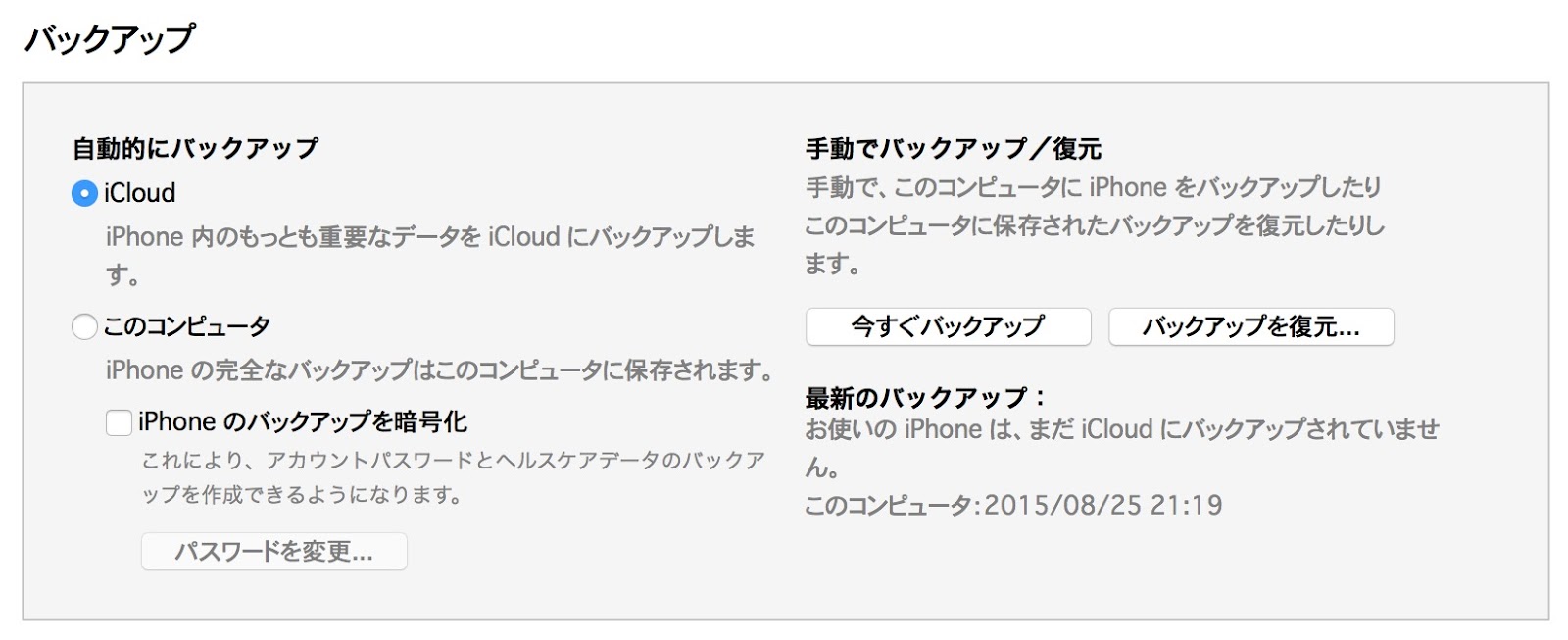The height and width of the screenshot is (640, 1568).
Task: Enable the iPhone のバックアップを暗号化 checkbox
Action: [119, 422]
